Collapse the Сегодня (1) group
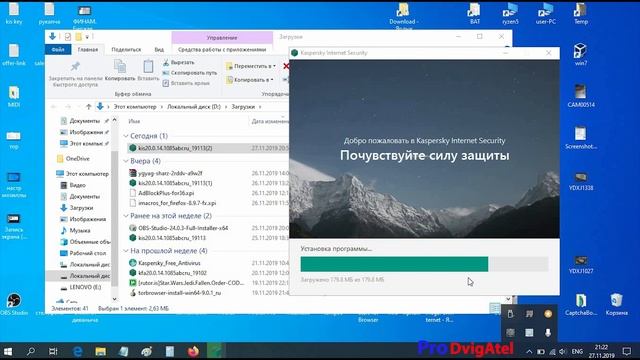The height and width of the screenshot is (360, 640). (126, 136)
